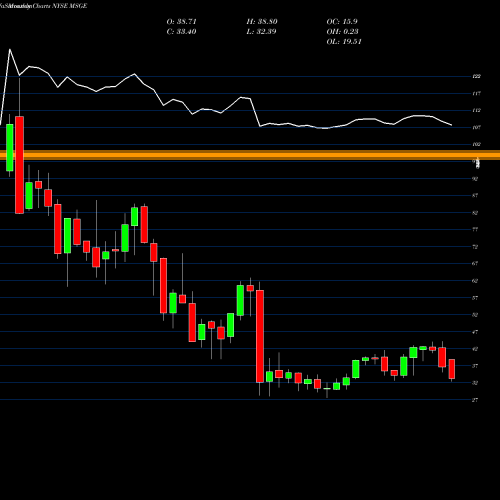Image resolution: width=500 pixels, height=500 pixels.
Task: Click the 62 price axis label
Action: (475, 281)
